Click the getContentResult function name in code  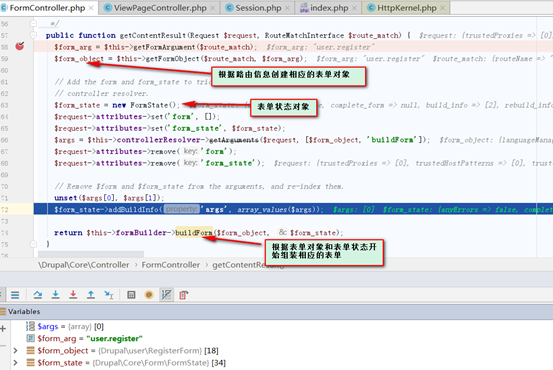click(153, 35)
